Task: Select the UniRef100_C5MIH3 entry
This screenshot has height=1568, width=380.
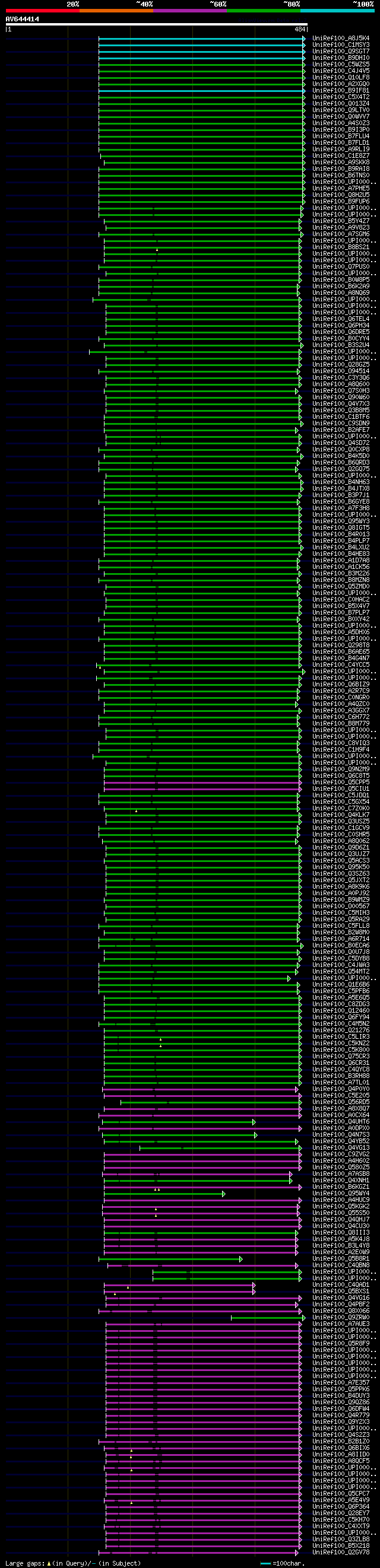Action: (341, 913)
